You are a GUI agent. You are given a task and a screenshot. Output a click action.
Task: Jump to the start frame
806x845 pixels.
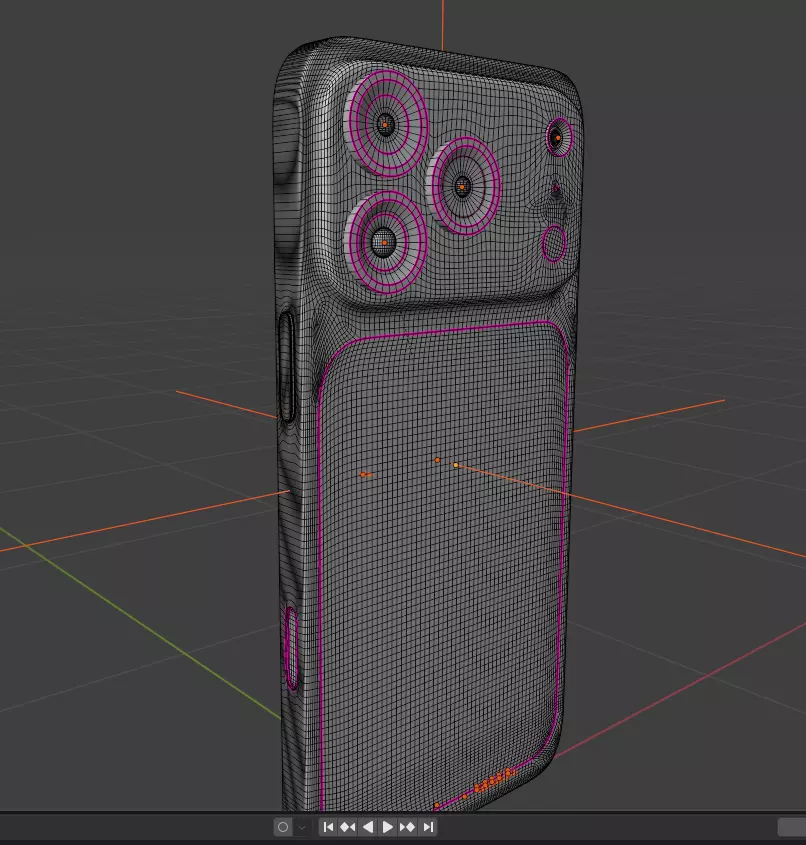(x=328, y=827)
